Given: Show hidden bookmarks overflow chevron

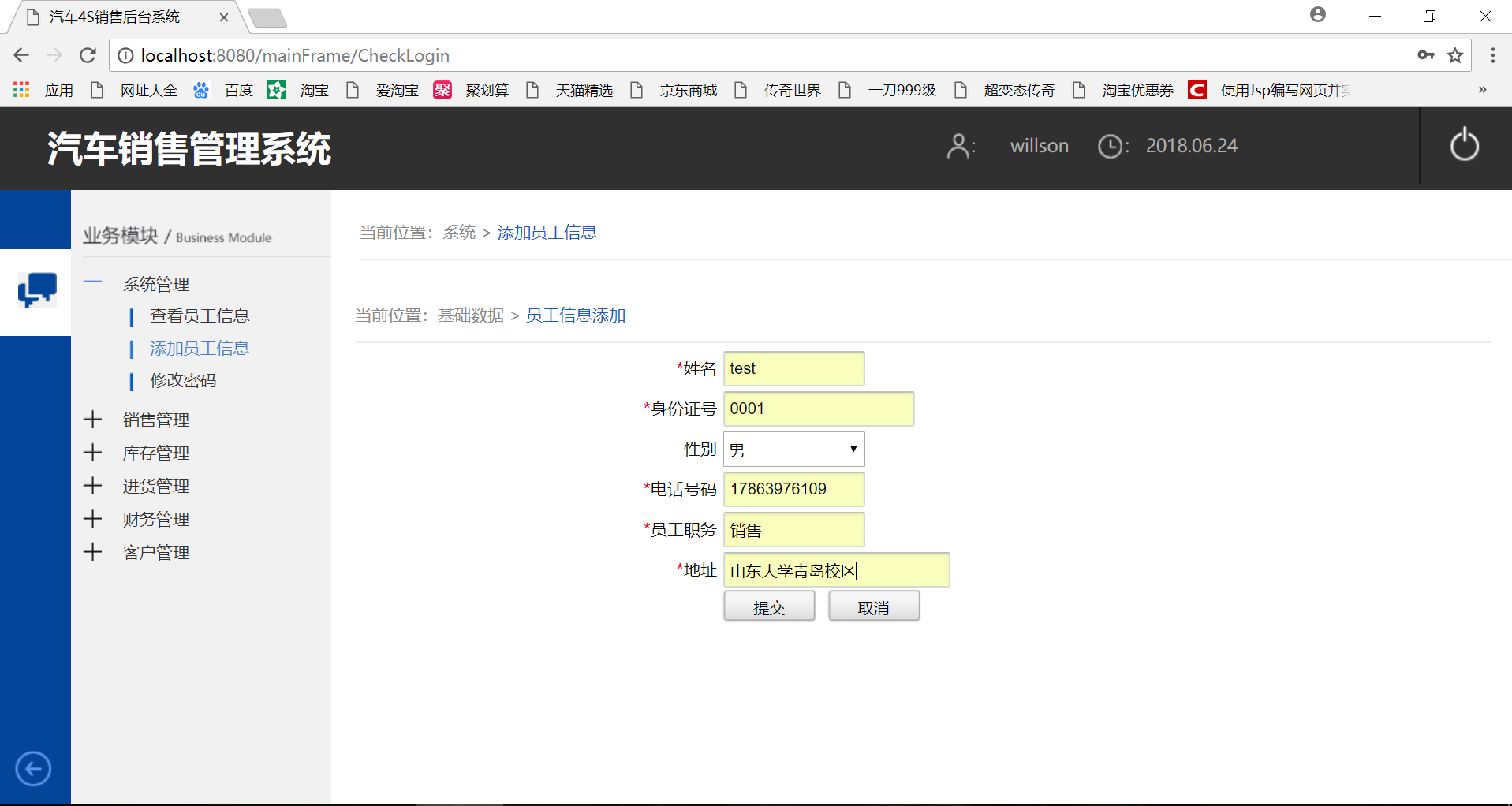Looking at the screenshot, I should click(1482, 90).
